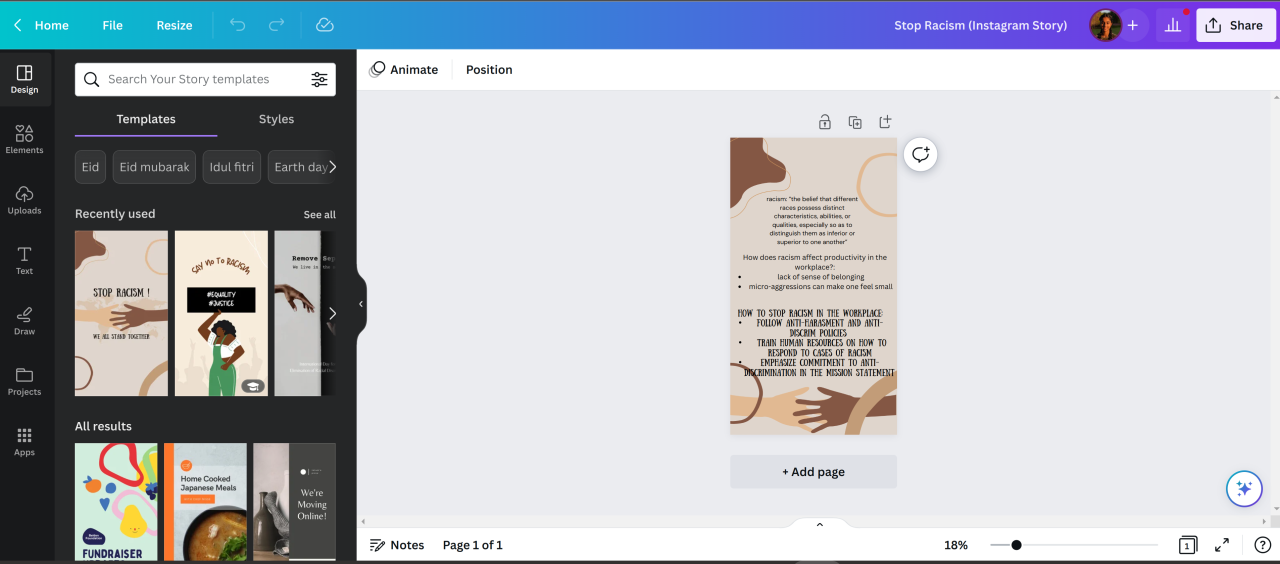This screenshot has width=1280, height=564.
Task: Click the user profile avatar
Action: point(1105,25)
